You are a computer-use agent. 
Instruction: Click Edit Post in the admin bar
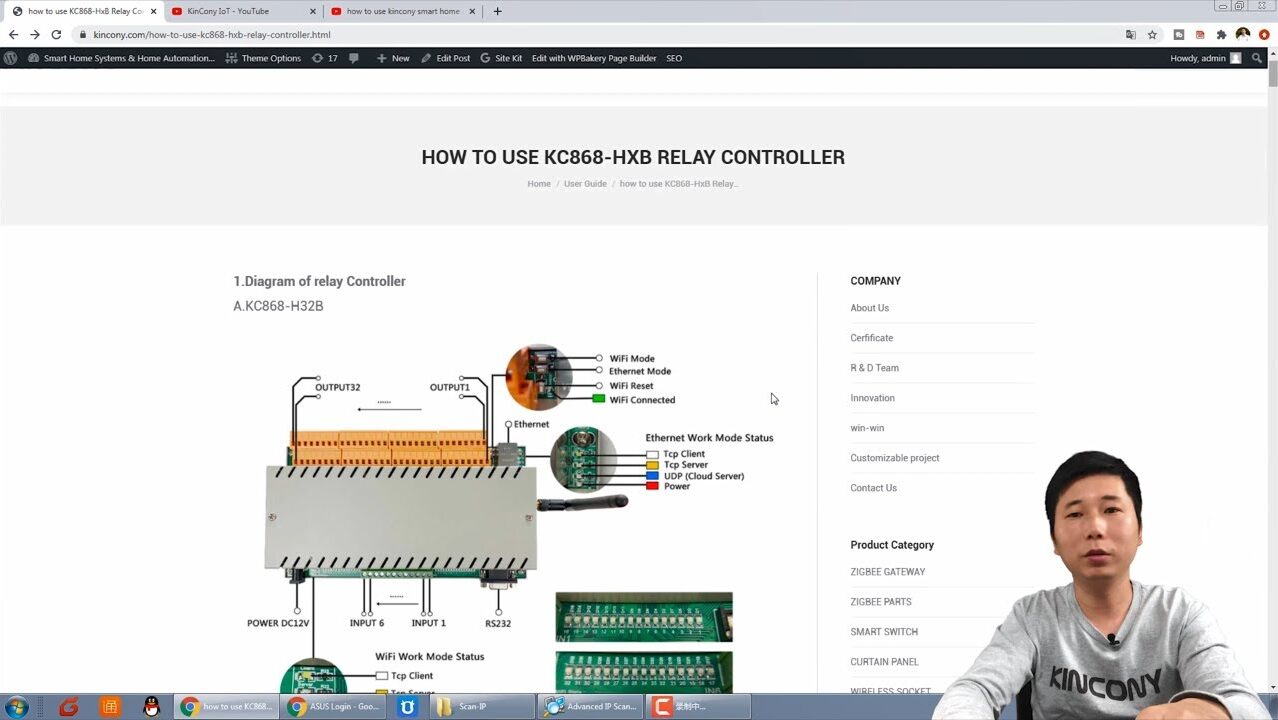[446, 58]
